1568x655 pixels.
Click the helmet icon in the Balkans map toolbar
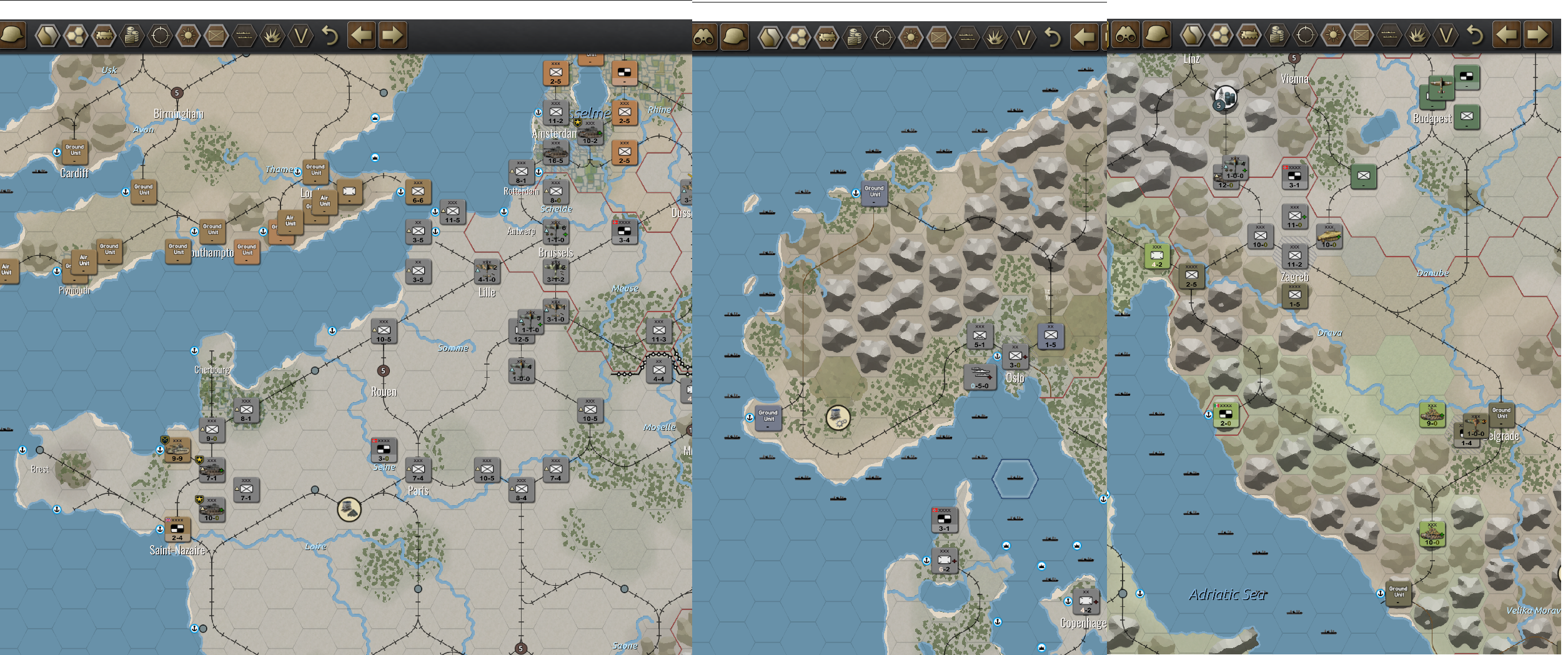[x=1157, y=35]
